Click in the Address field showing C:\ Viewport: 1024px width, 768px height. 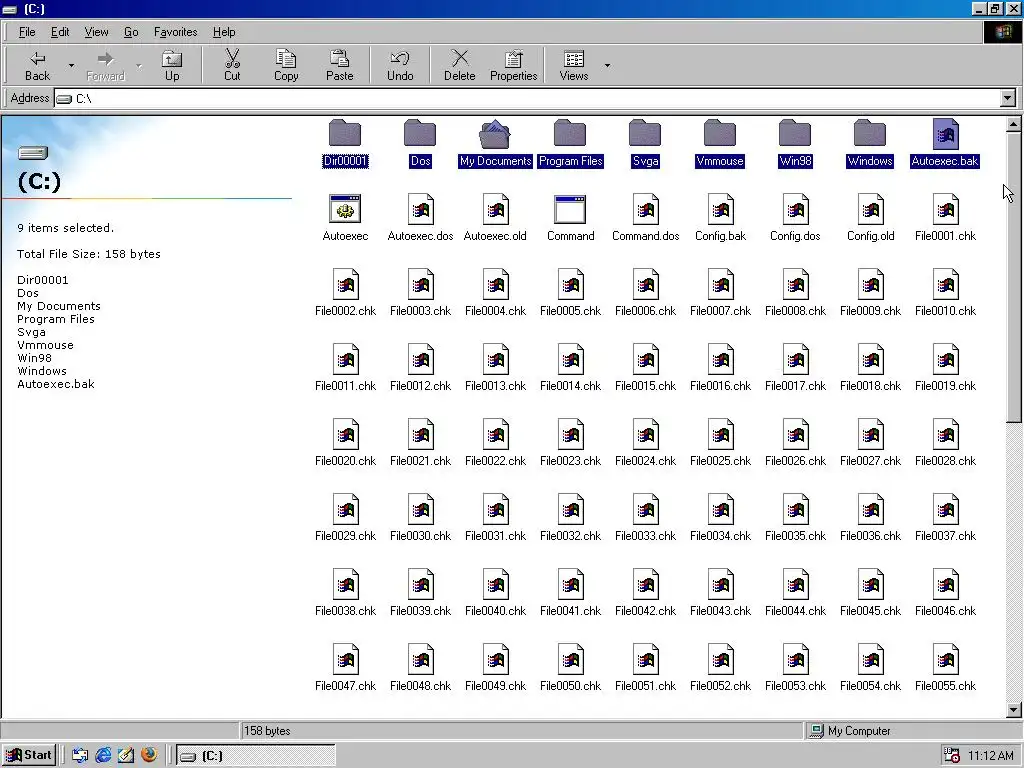tap(528, 99)
